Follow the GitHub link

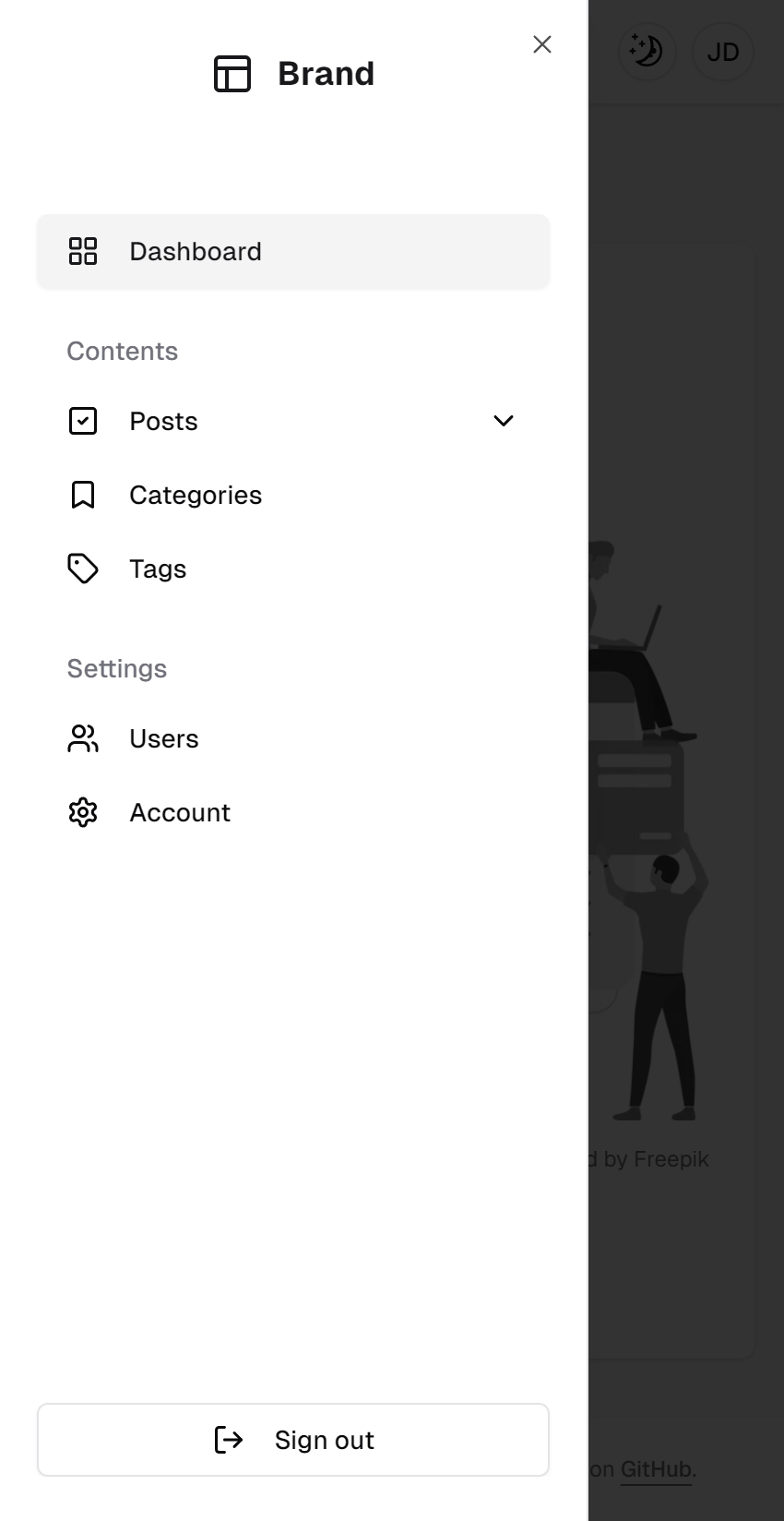pyautogui.click(x=656, y=1468)
